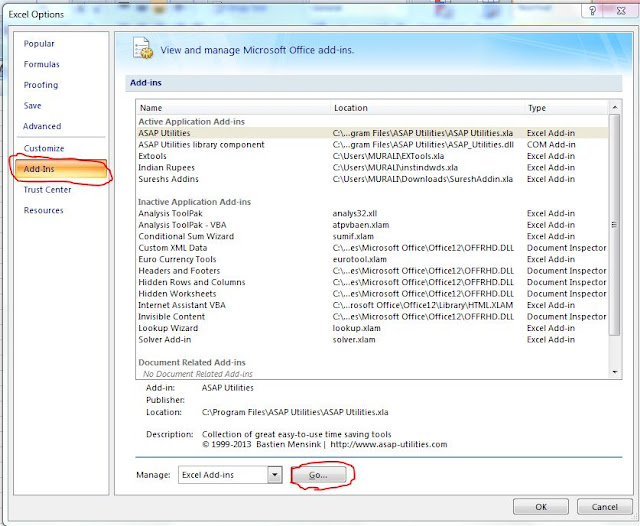Viewport: 640px width, 526px height.
Task: Select the ASAP Utilities add-in row
Action: point(372,133)
